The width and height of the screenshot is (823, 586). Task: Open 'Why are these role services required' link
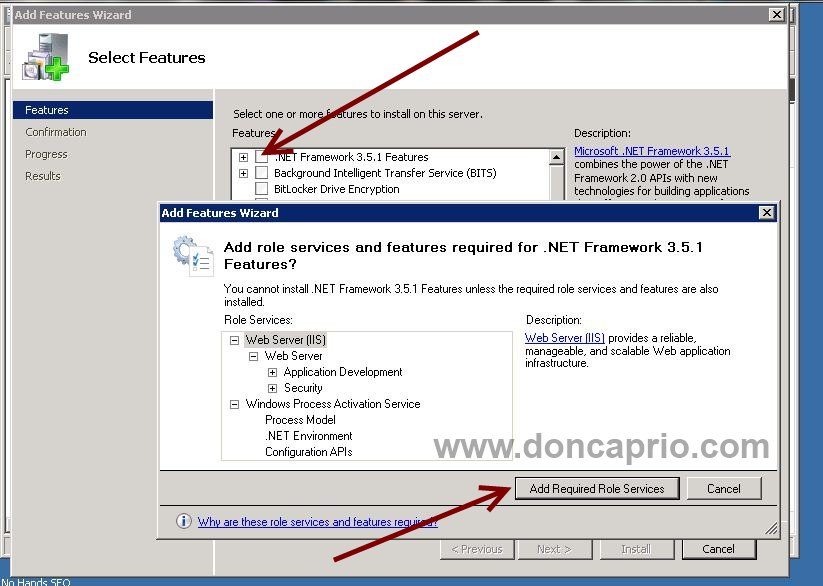pos(318,521)
